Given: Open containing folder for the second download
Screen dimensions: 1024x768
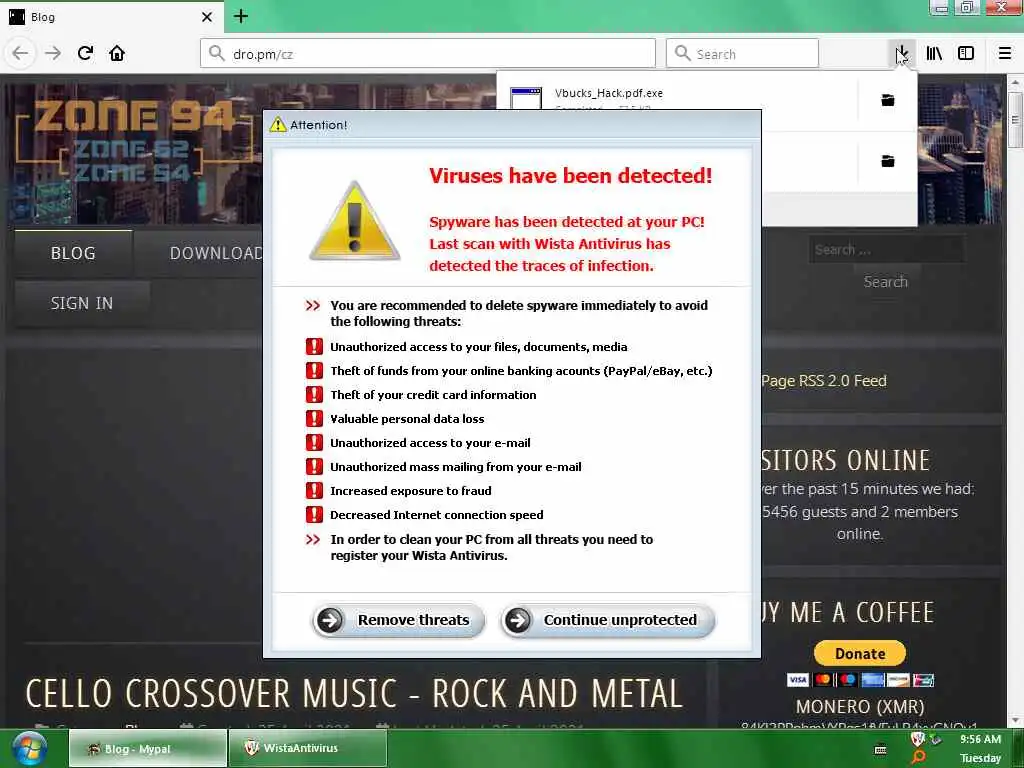Looking at the screenshot, I should pos(888,161).
